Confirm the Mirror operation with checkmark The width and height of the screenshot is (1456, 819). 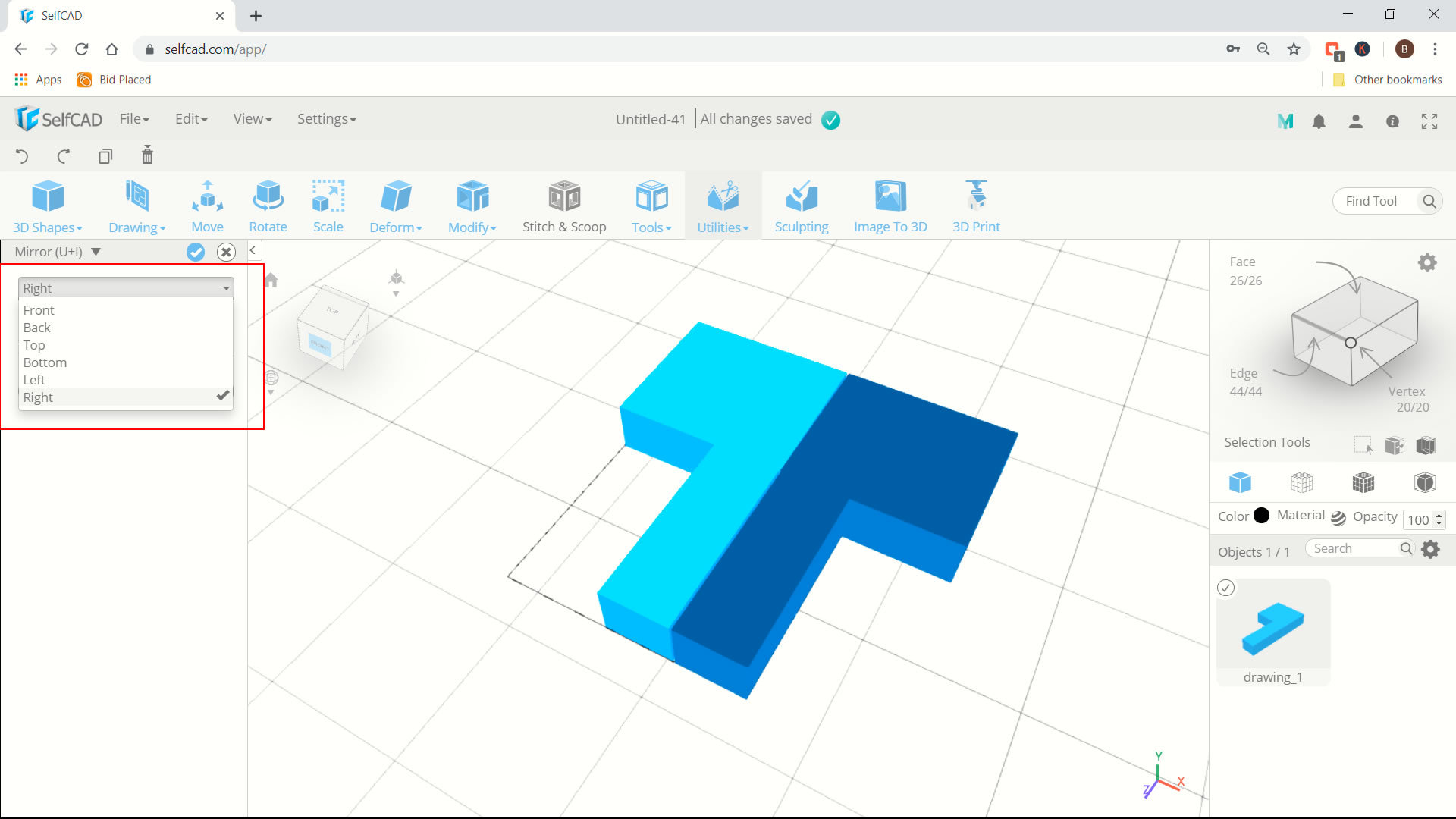196,252
